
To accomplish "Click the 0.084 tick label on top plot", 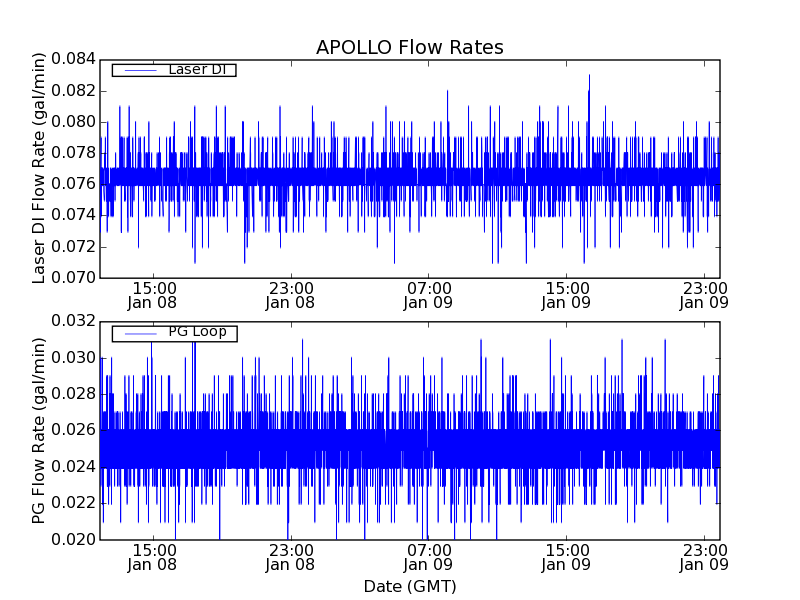I will pos(73,59).
